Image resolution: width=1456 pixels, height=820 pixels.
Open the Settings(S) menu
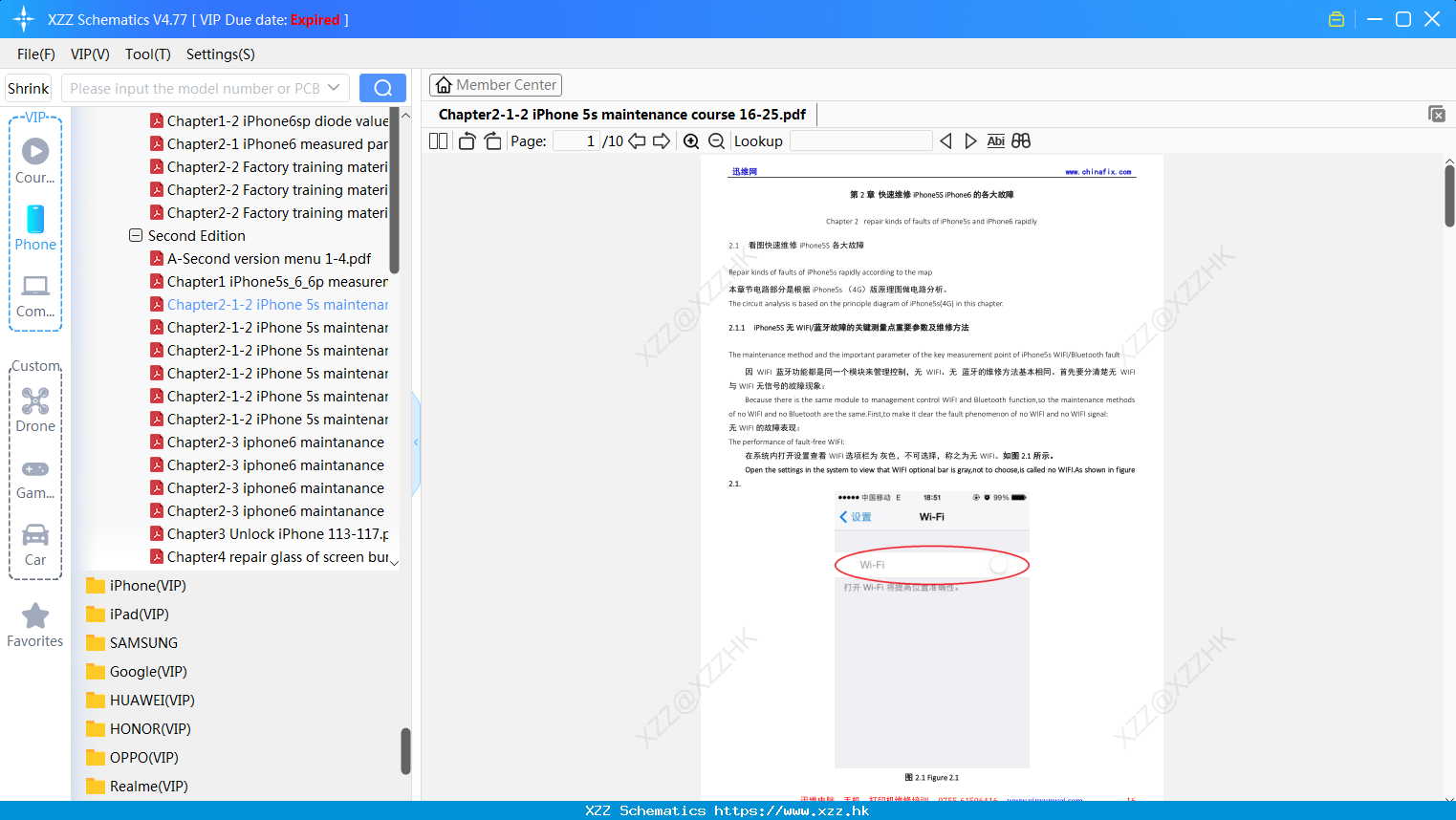pos(221,54)
